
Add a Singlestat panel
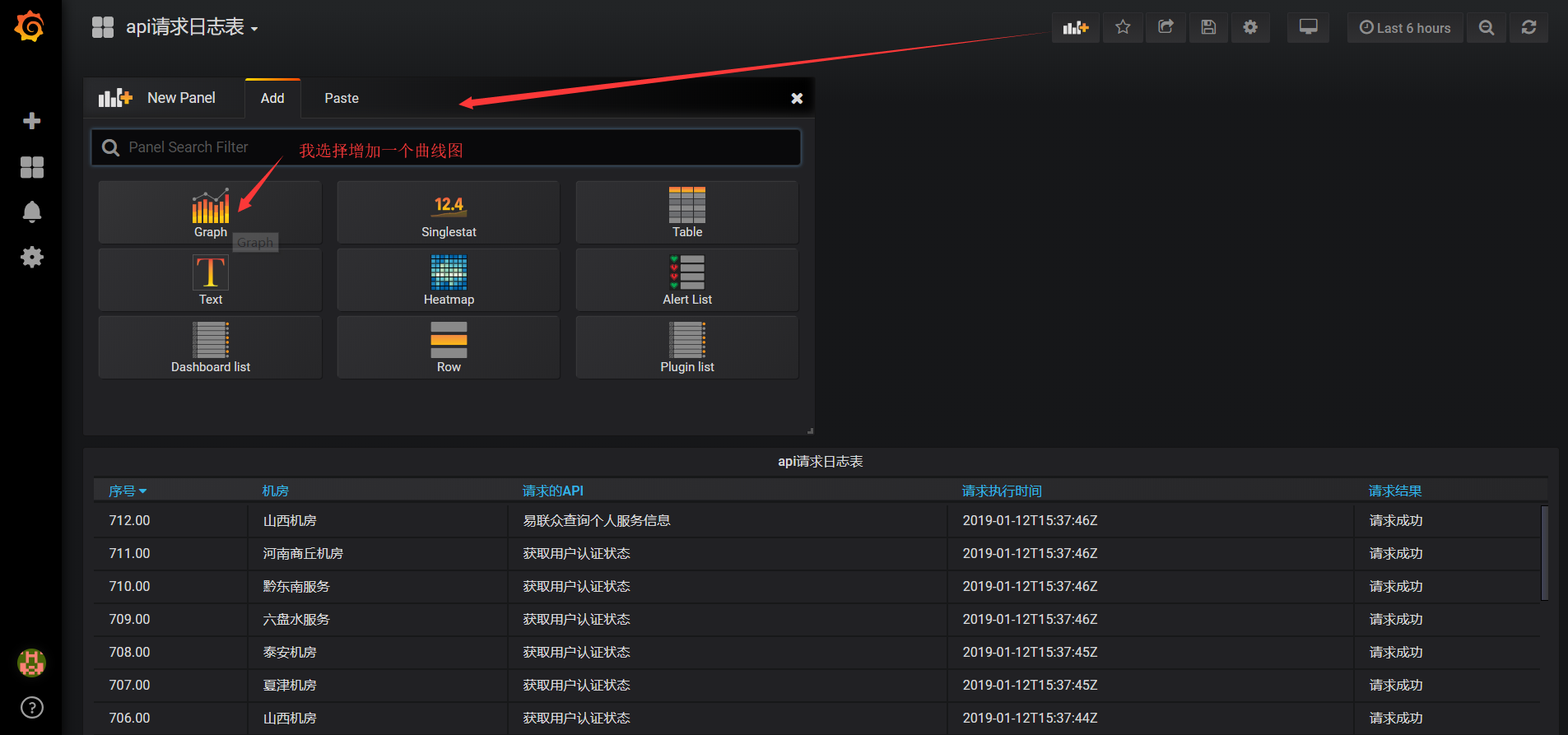pos(449,212)
